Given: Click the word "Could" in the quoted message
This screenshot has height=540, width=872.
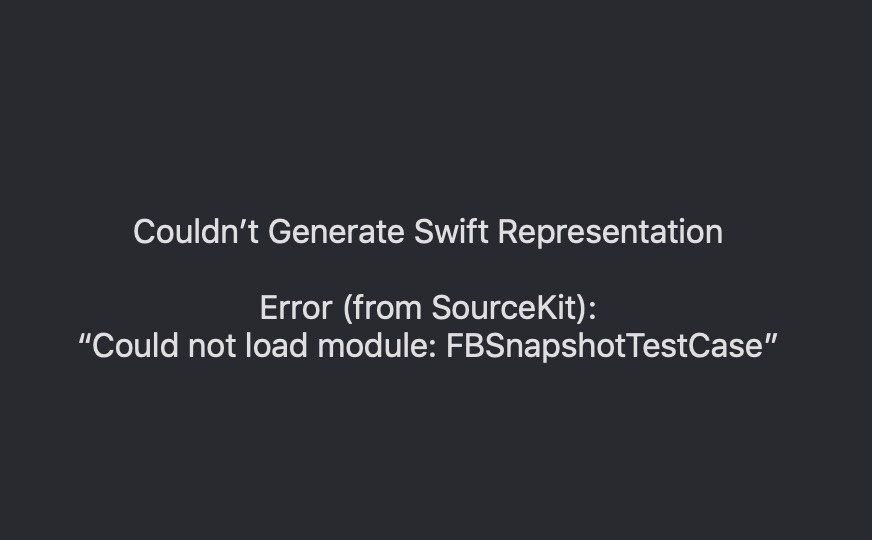Looking at the screenshot, I should coord(135,345).
